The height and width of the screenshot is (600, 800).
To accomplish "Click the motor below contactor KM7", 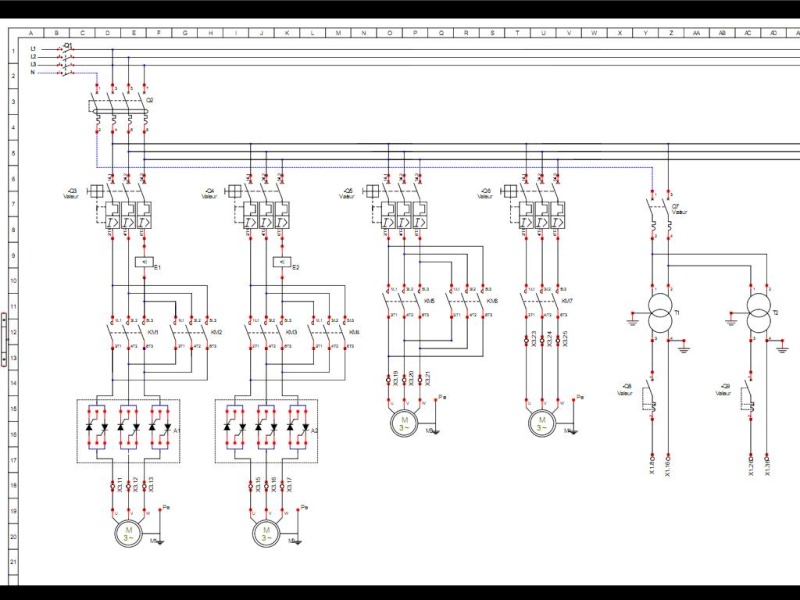I will coord(542,423).
